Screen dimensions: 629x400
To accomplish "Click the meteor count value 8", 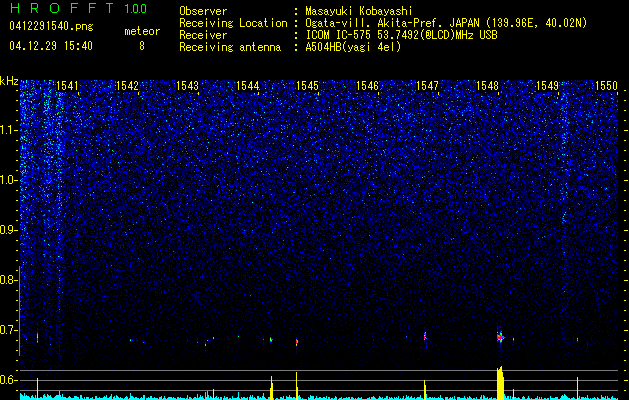I will point(142,46).
